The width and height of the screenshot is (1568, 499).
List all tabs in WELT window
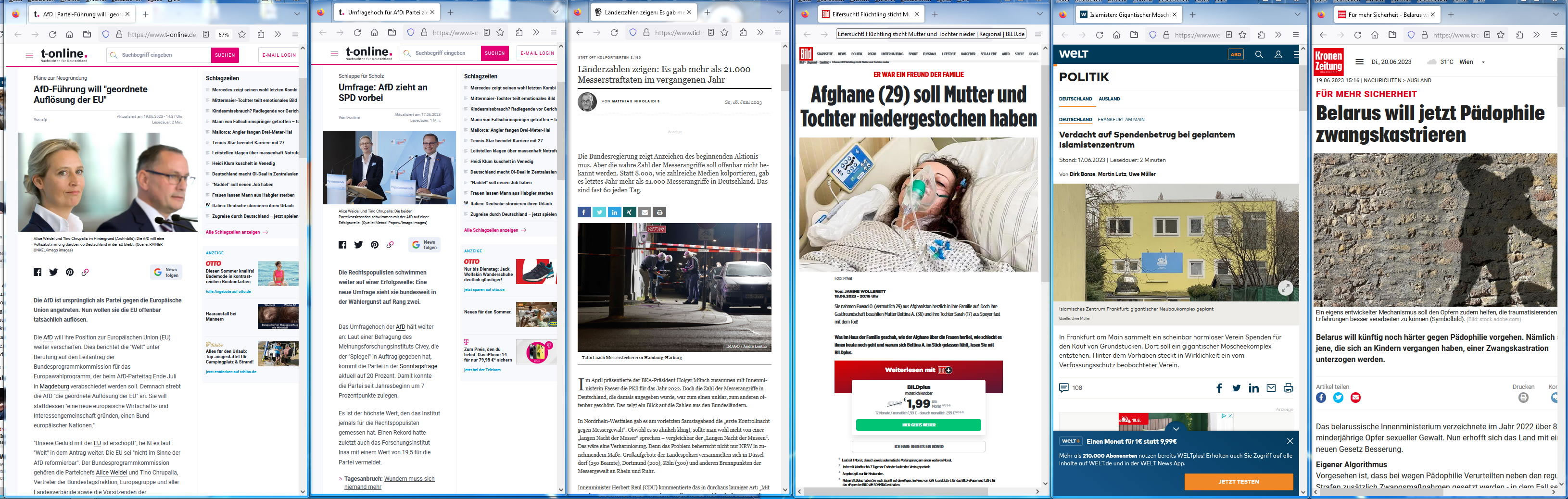[x=1298, y=13]
